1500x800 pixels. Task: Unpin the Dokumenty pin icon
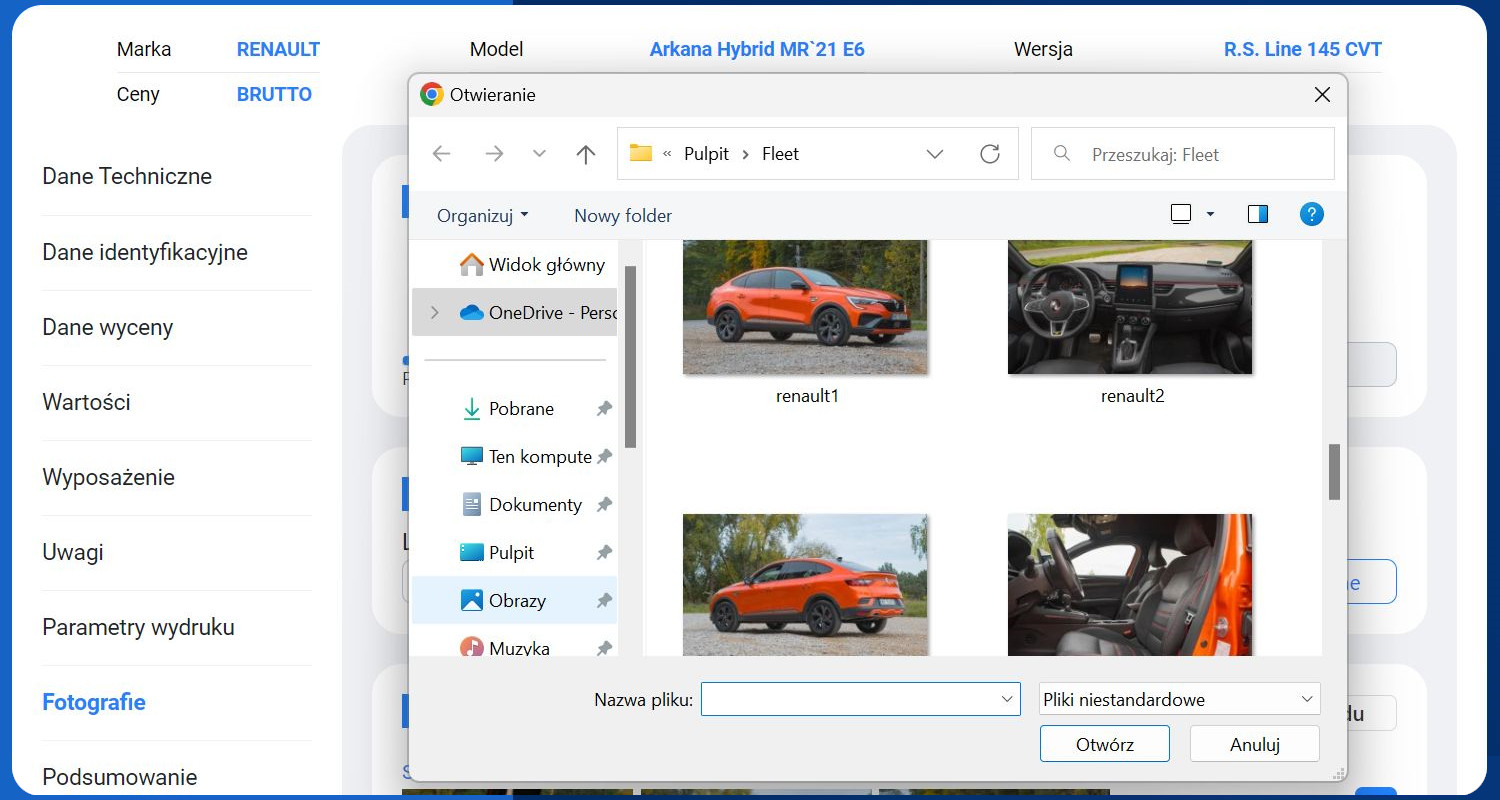pos(604,505)
